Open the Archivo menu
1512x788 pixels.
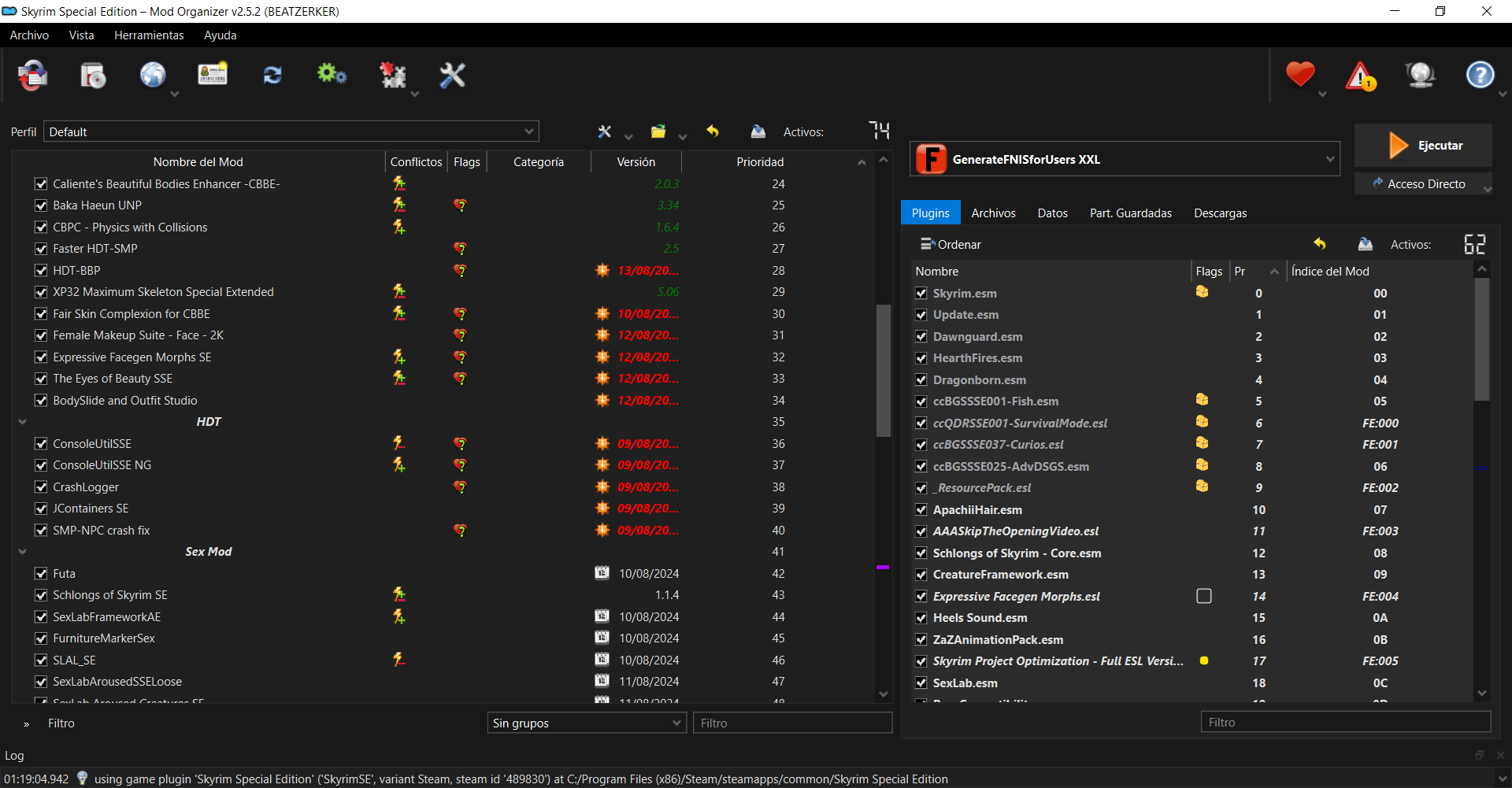coord(29,35)
